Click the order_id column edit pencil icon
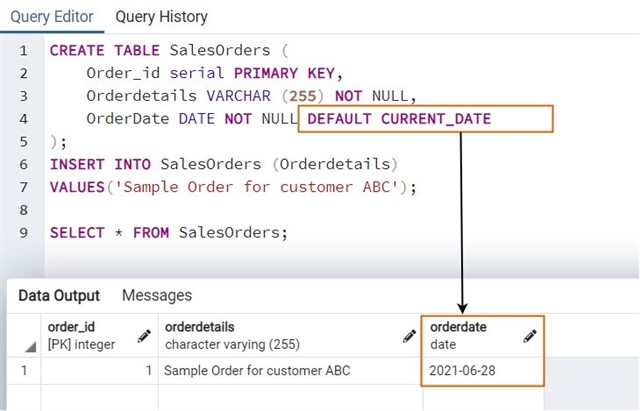The height and width of the screenshot is (411, 640). 144,336
